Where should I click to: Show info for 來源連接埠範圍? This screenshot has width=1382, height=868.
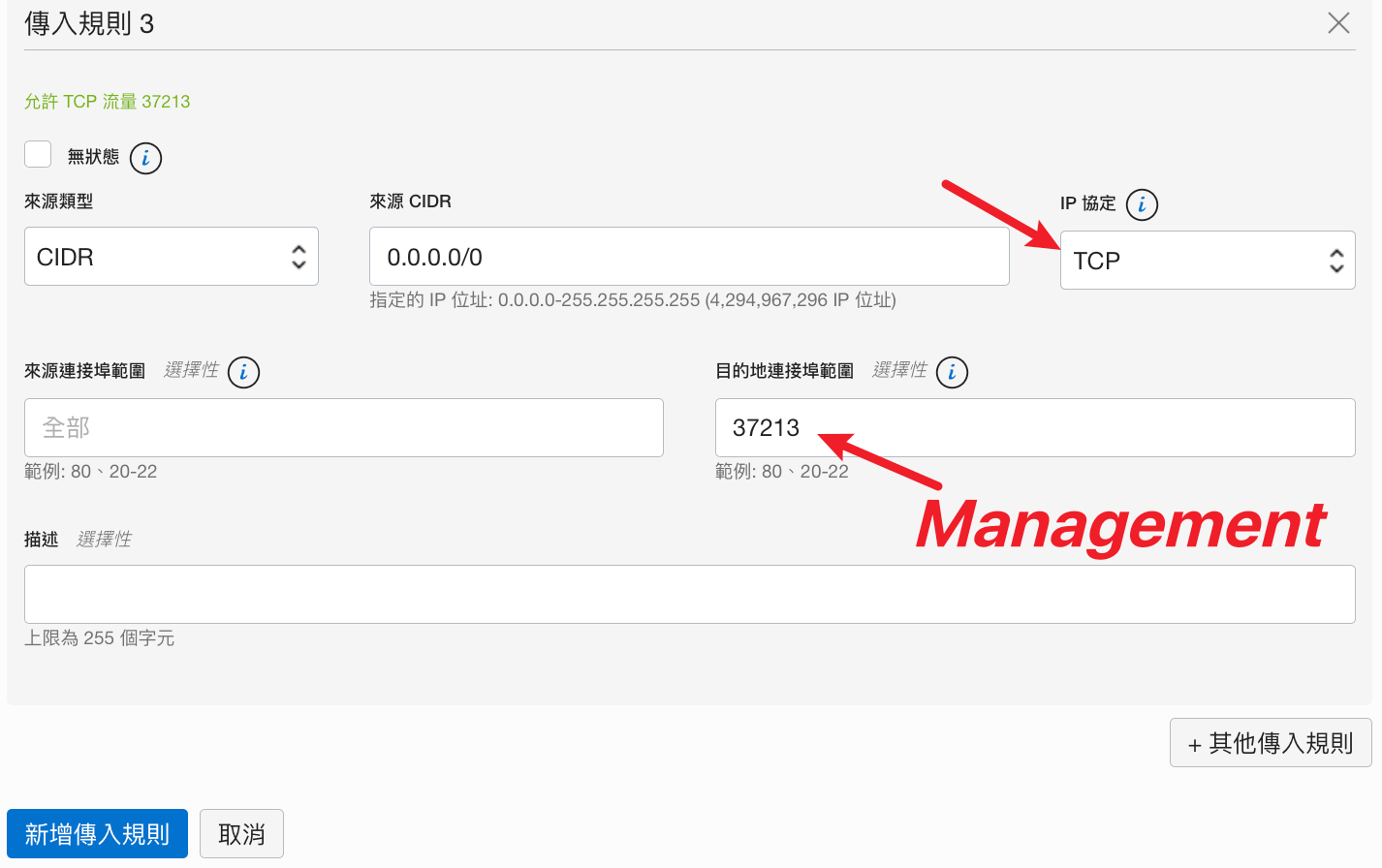[243, 372]
